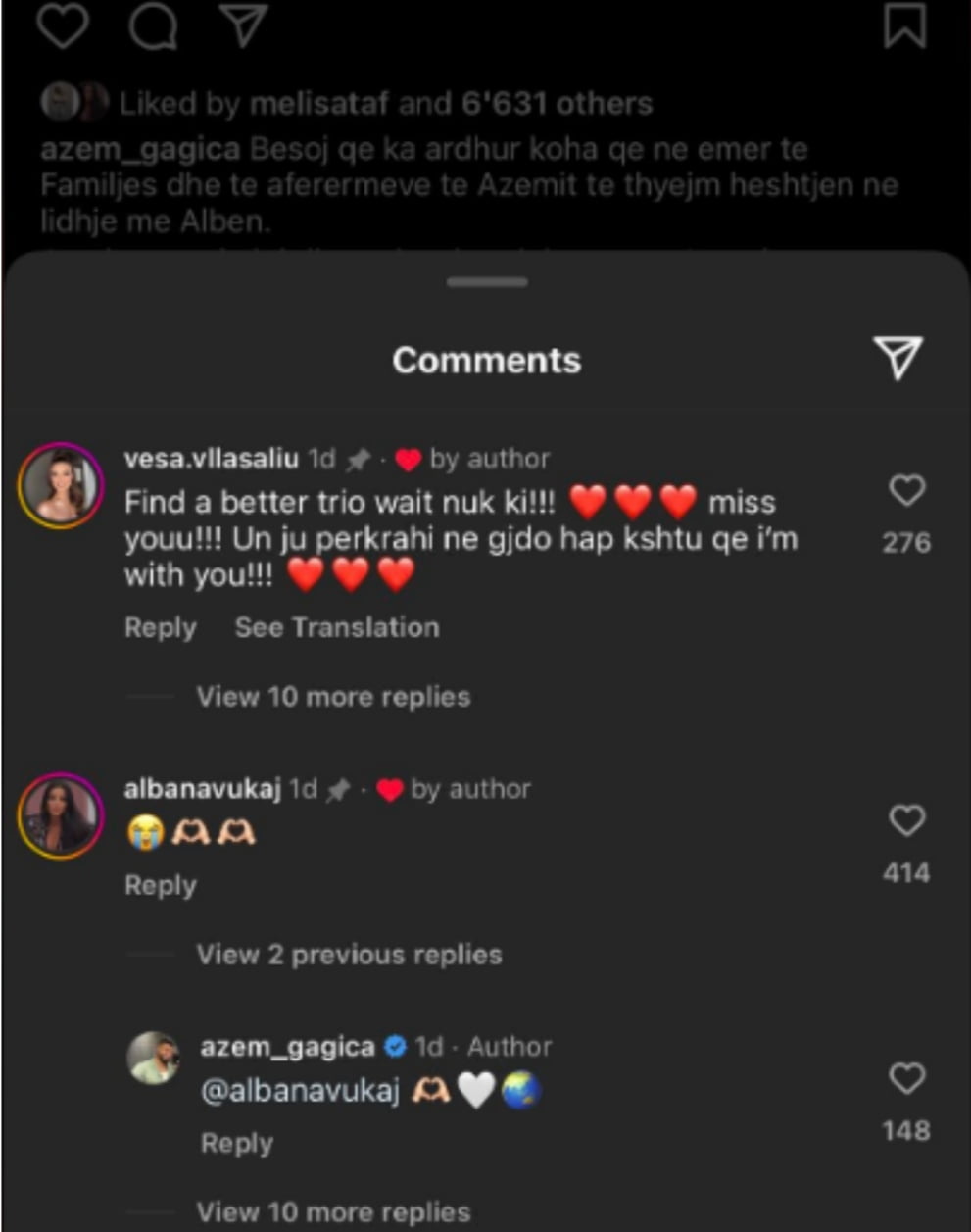Open azem_gagica's avatar in the reply
This screenshot has height=1232, width=971.
click(154, 1059)
